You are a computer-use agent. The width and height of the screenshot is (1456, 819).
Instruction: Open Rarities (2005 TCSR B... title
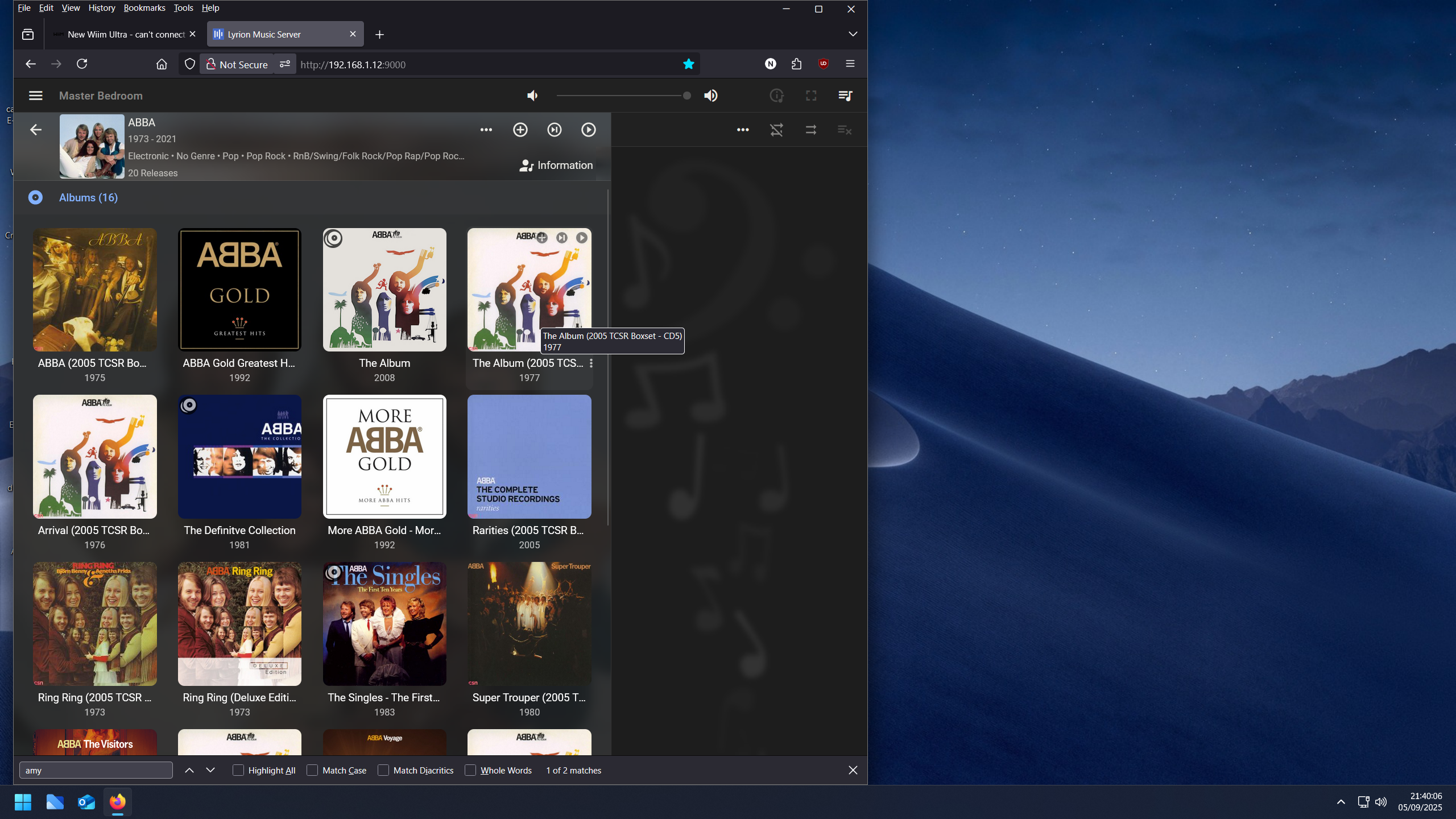(x=528, y=530)
